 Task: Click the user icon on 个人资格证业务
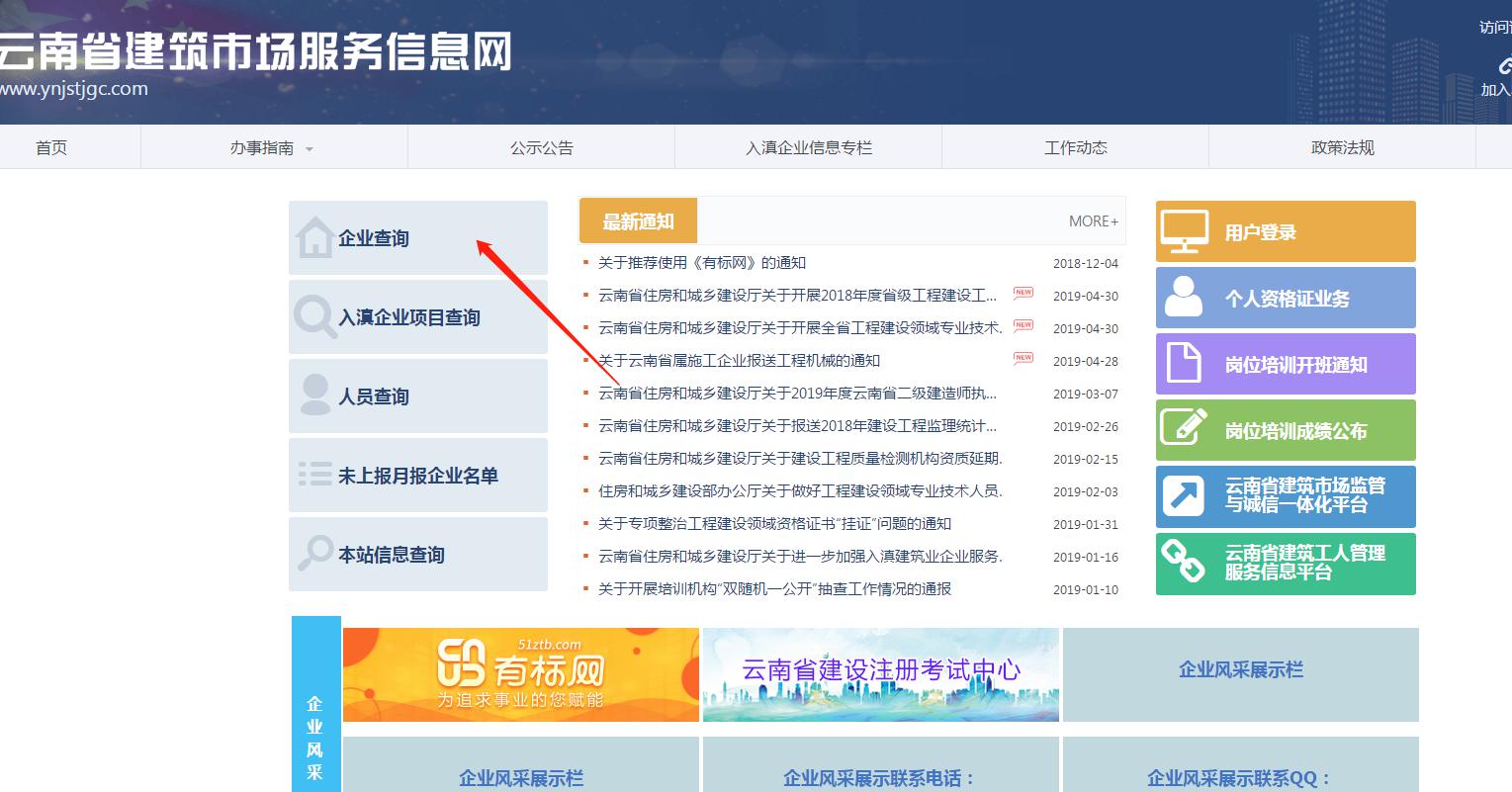(1184, 298)
